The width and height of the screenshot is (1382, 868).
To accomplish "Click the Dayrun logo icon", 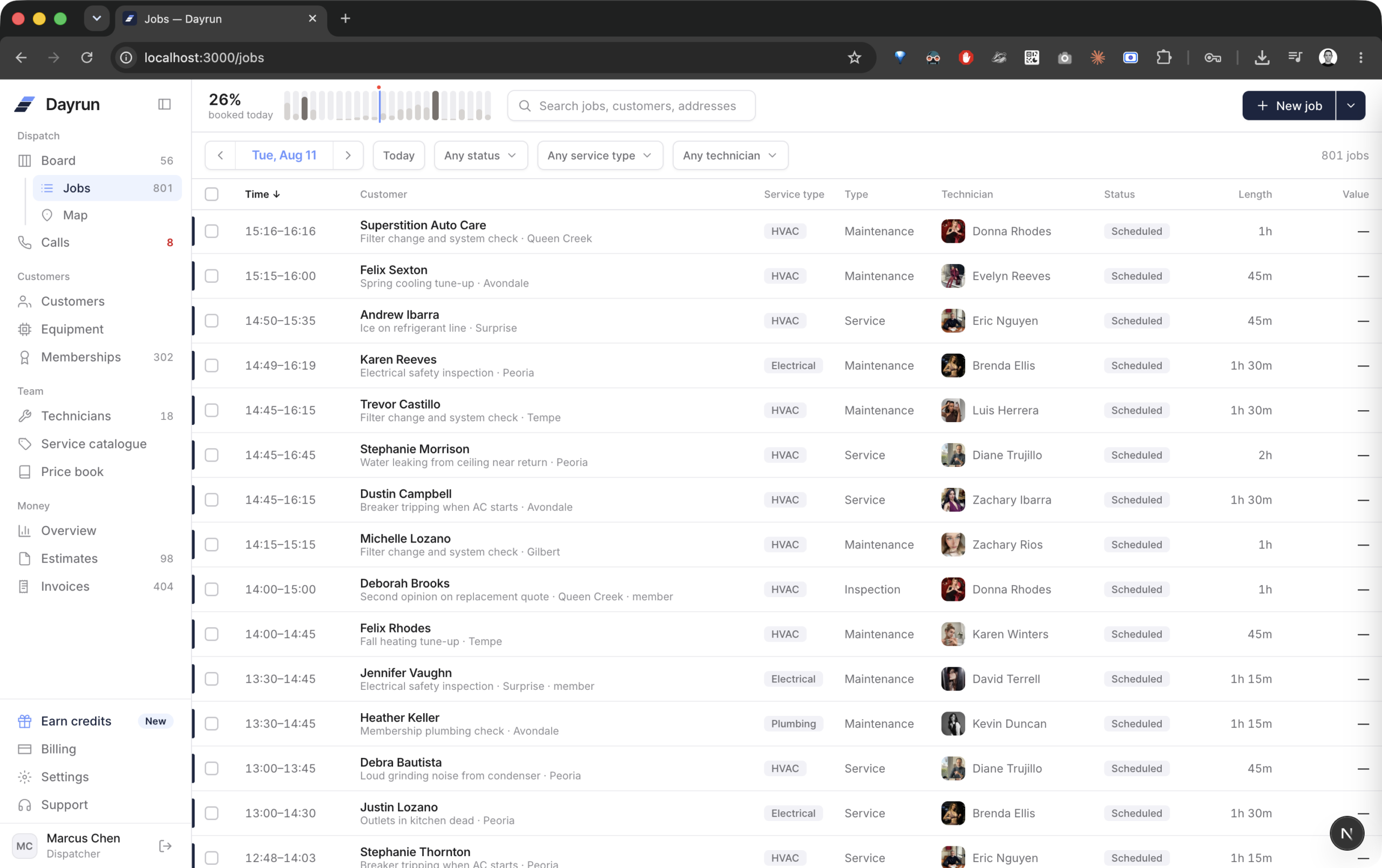I will (25, 104).
